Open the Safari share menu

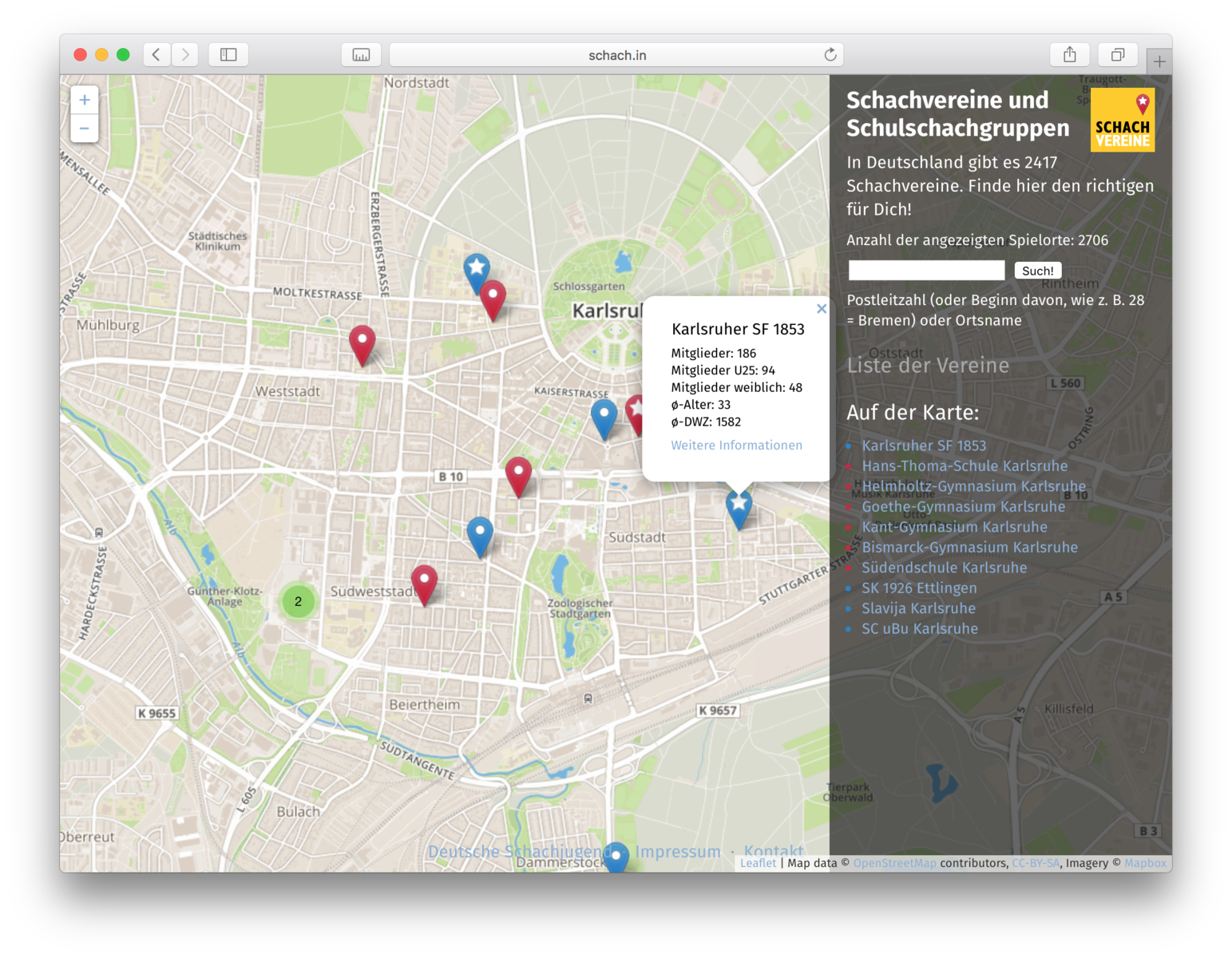[x=1070, y=54]
